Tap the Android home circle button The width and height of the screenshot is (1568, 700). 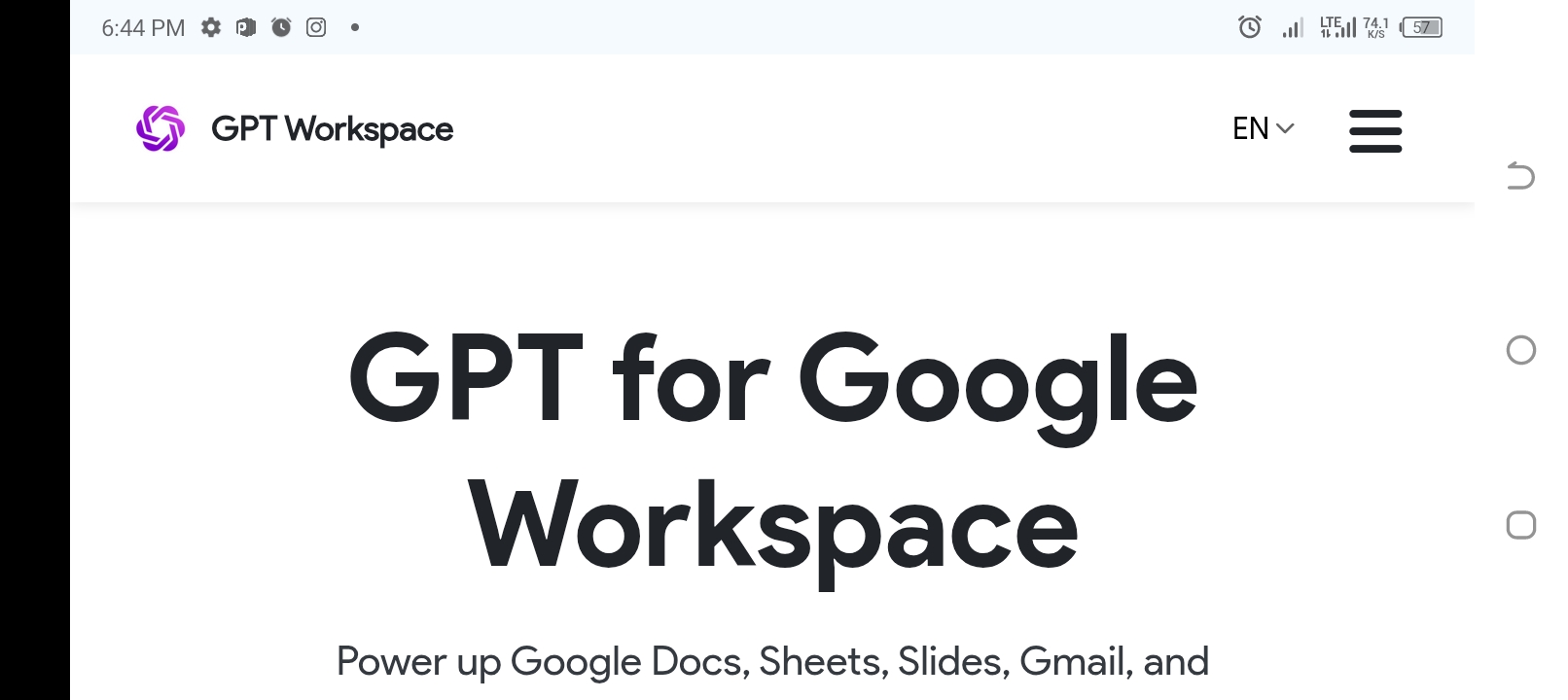pyautogui.click(x=1520, y=350)
